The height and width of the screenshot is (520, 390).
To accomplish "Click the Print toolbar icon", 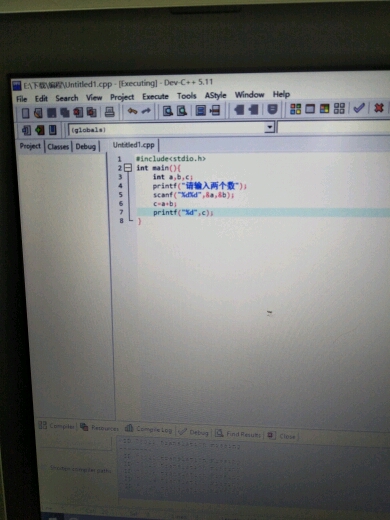I will (109, 112).
